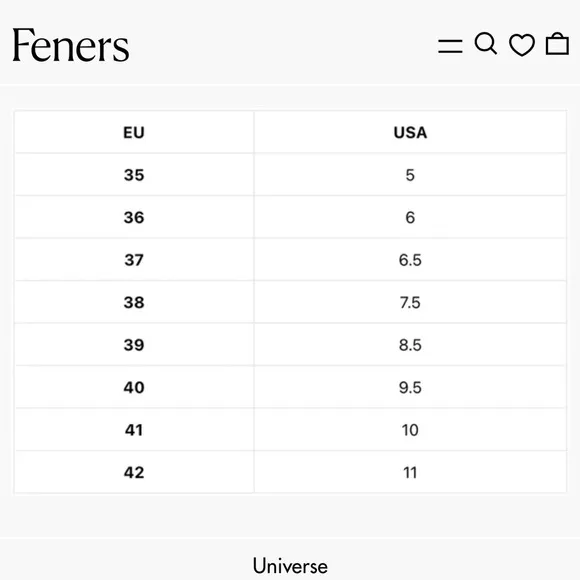The width and height of the screenshot is (580, 580).
Task: Click the EU size 38 cell
Action: click(134, 302)
